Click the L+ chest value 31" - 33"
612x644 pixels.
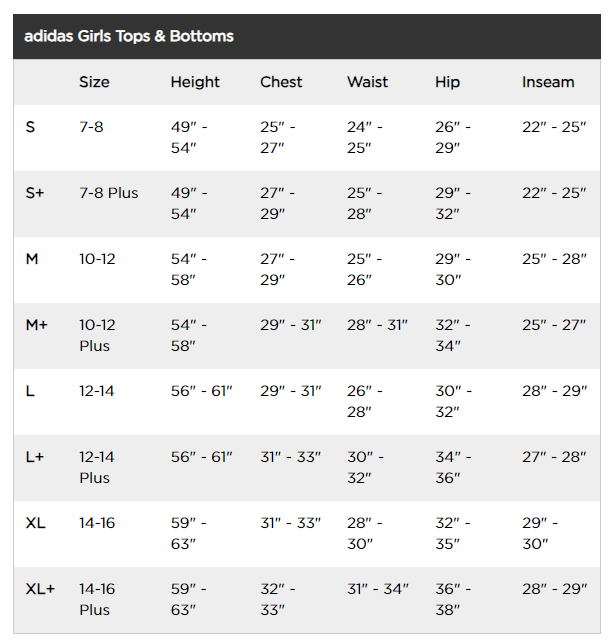point(290,457)
